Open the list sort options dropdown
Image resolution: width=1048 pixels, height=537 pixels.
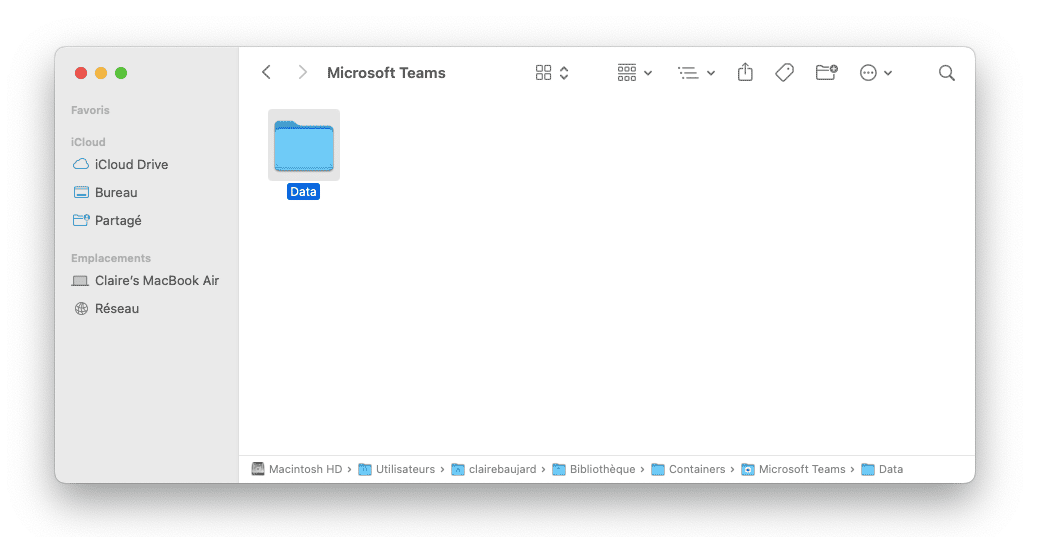pyautogui.click(x=696, y=73)
